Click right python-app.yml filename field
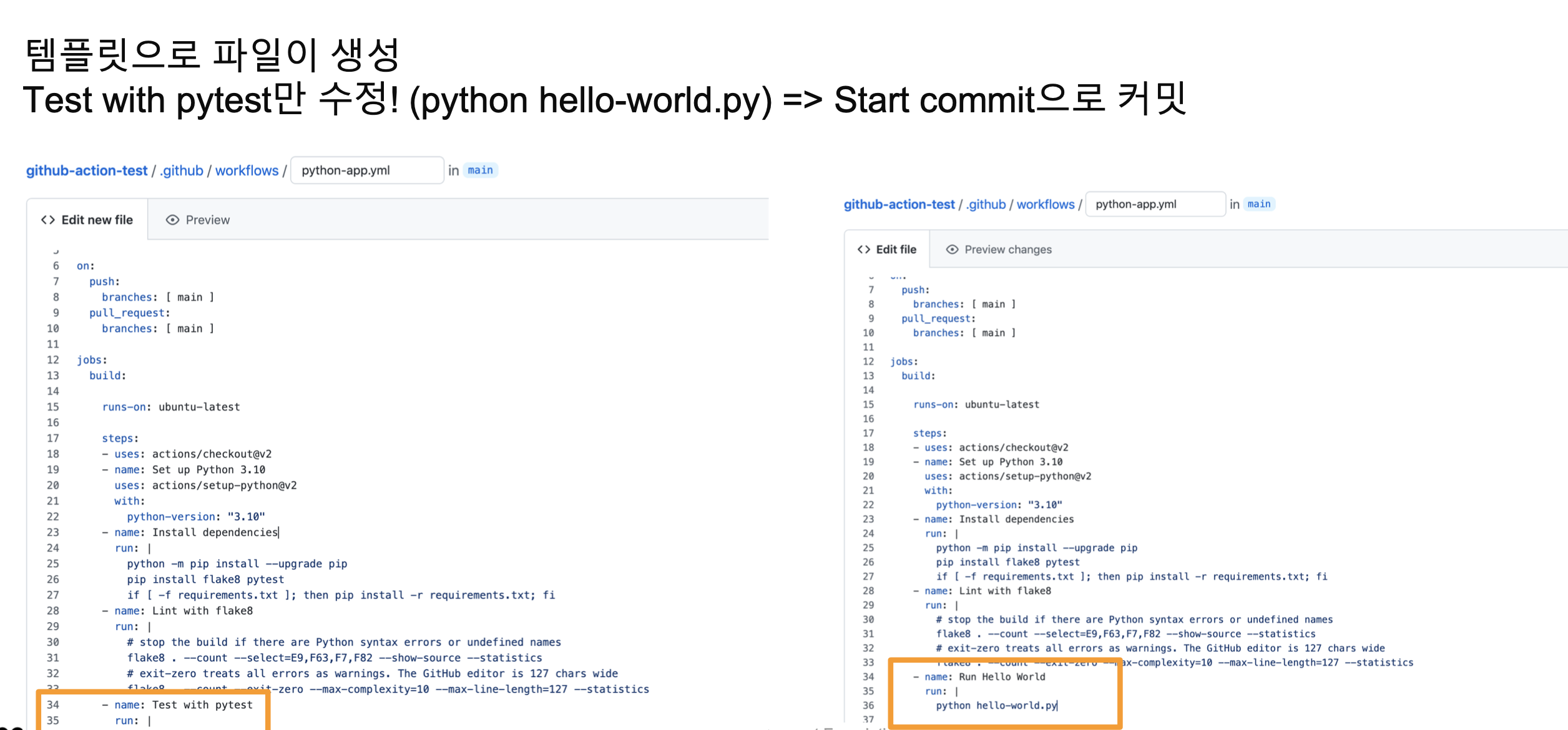1568x730 pixels. click(x=1155, y=204)
